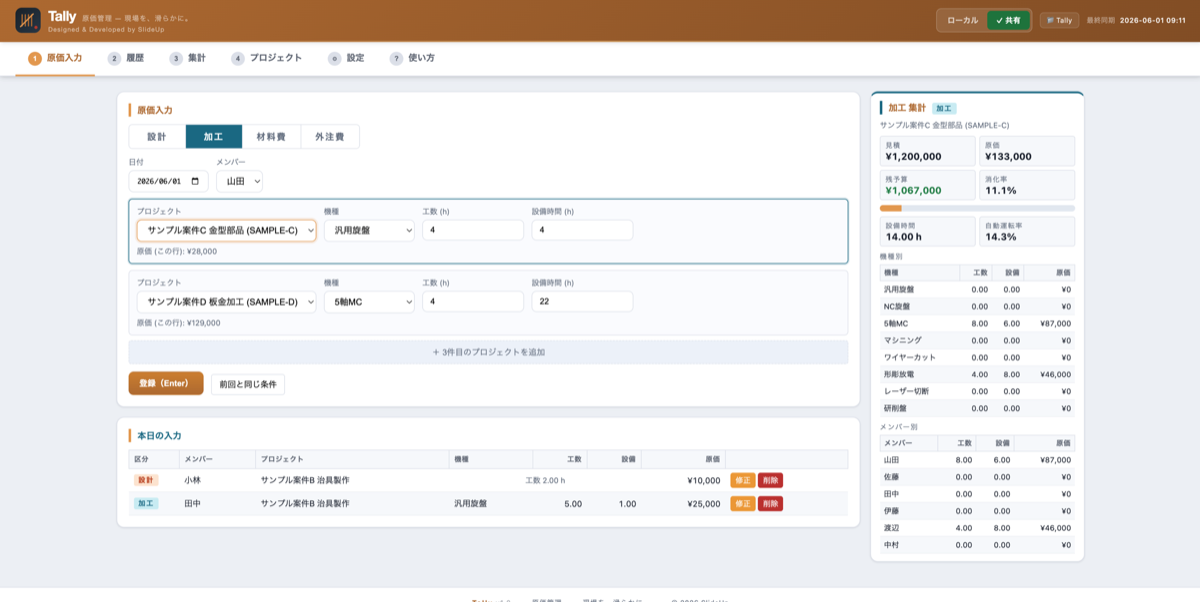Viewport: 1200px width, 602px height.
Task: Open the メンバー dropdown showing 山田
Action: tap(240, 181)
